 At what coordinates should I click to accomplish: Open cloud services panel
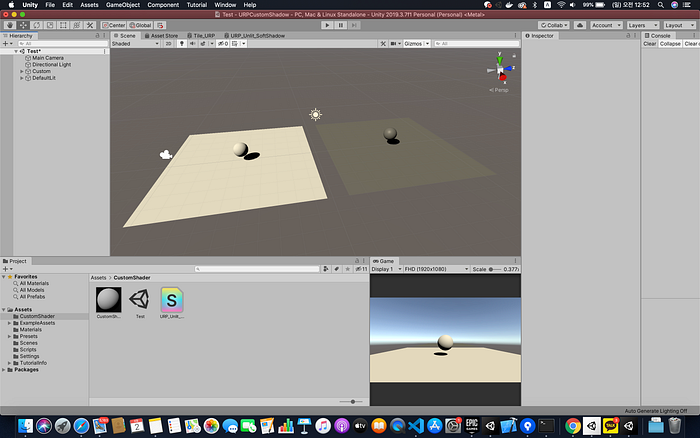[580, 25]
